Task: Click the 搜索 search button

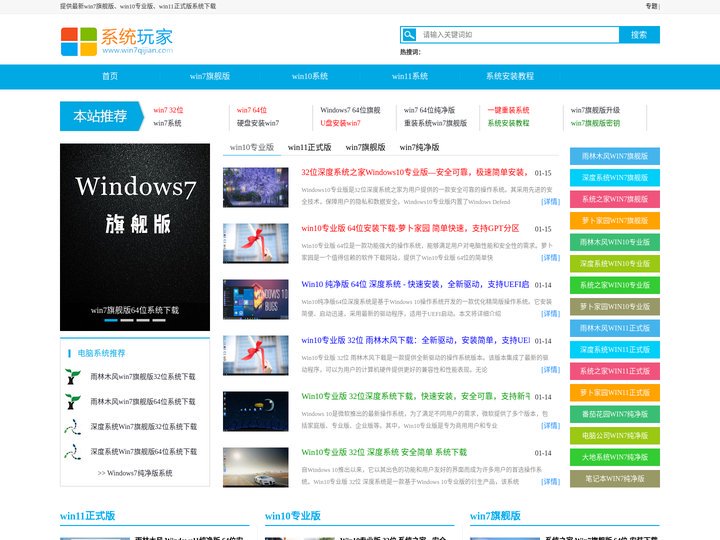Action: tap(639, 34)
